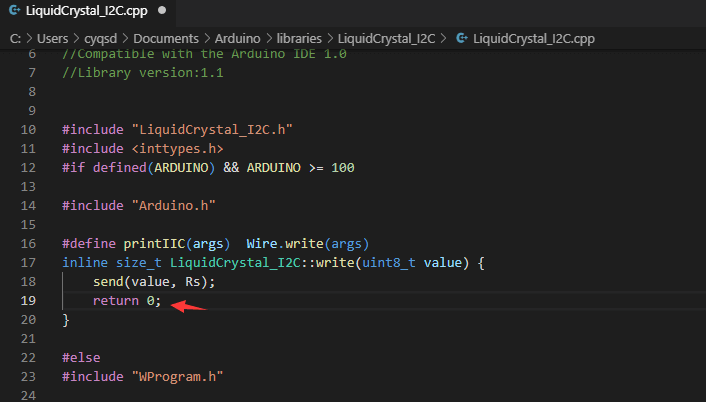Click line number 19 in the gutter
The image size is (706, 402).
click(x=28, y=300)
